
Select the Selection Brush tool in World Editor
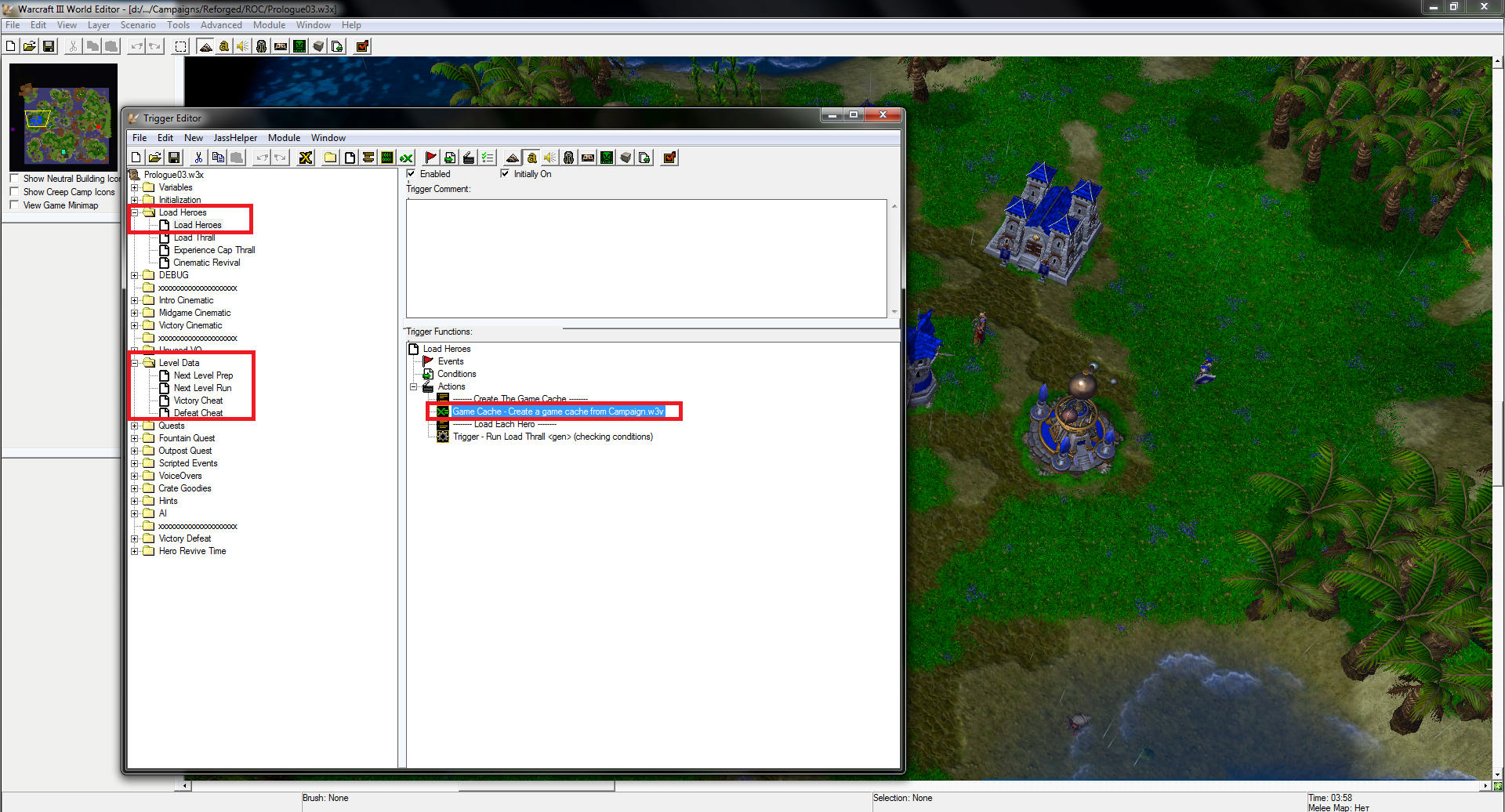point(181,46)
